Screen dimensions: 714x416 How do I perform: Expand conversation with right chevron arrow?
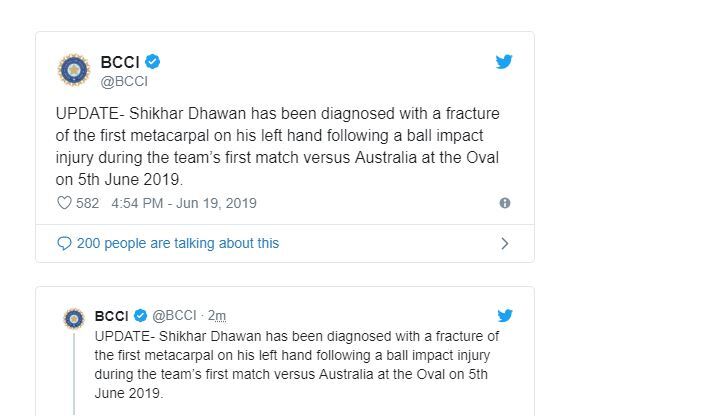tap(505, 244)
